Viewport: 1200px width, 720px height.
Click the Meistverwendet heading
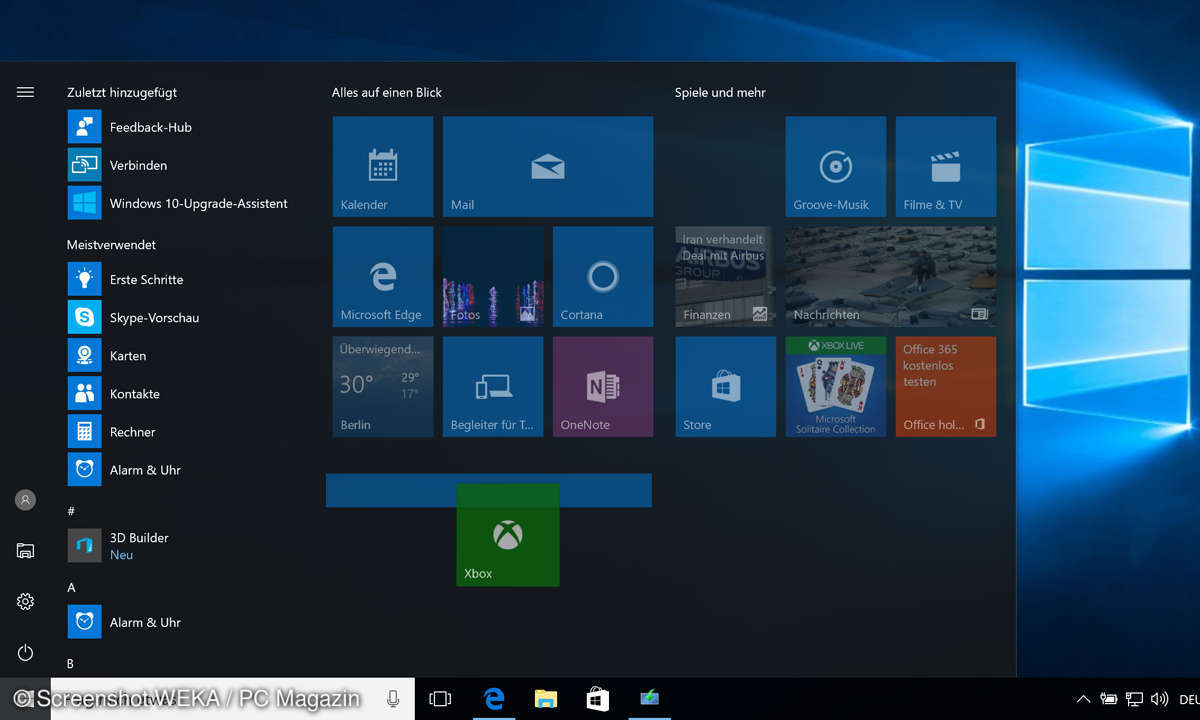[x=111, y=244]
